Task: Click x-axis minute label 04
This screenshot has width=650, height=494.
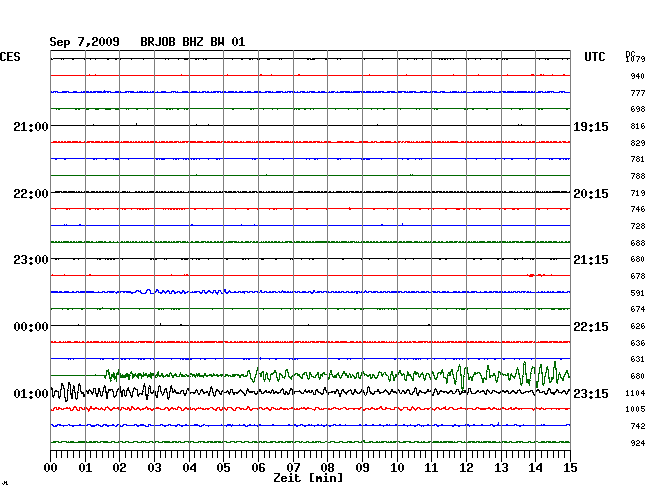Action: tap(189, 468)
